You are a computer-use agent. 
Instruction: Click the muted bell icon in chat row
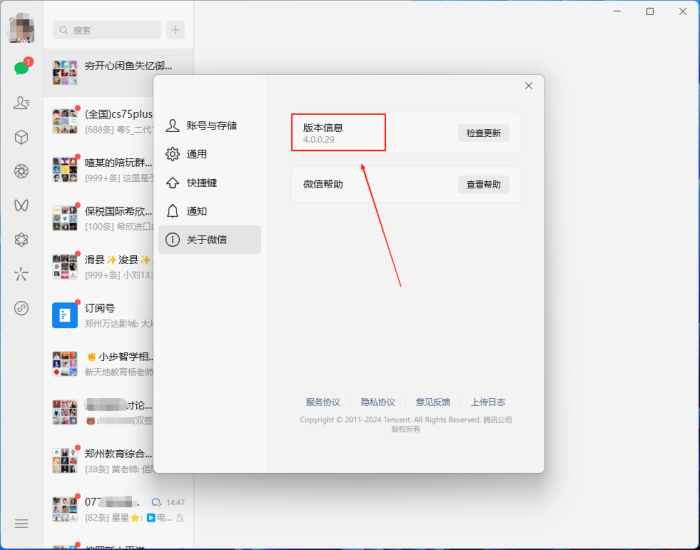180,518
